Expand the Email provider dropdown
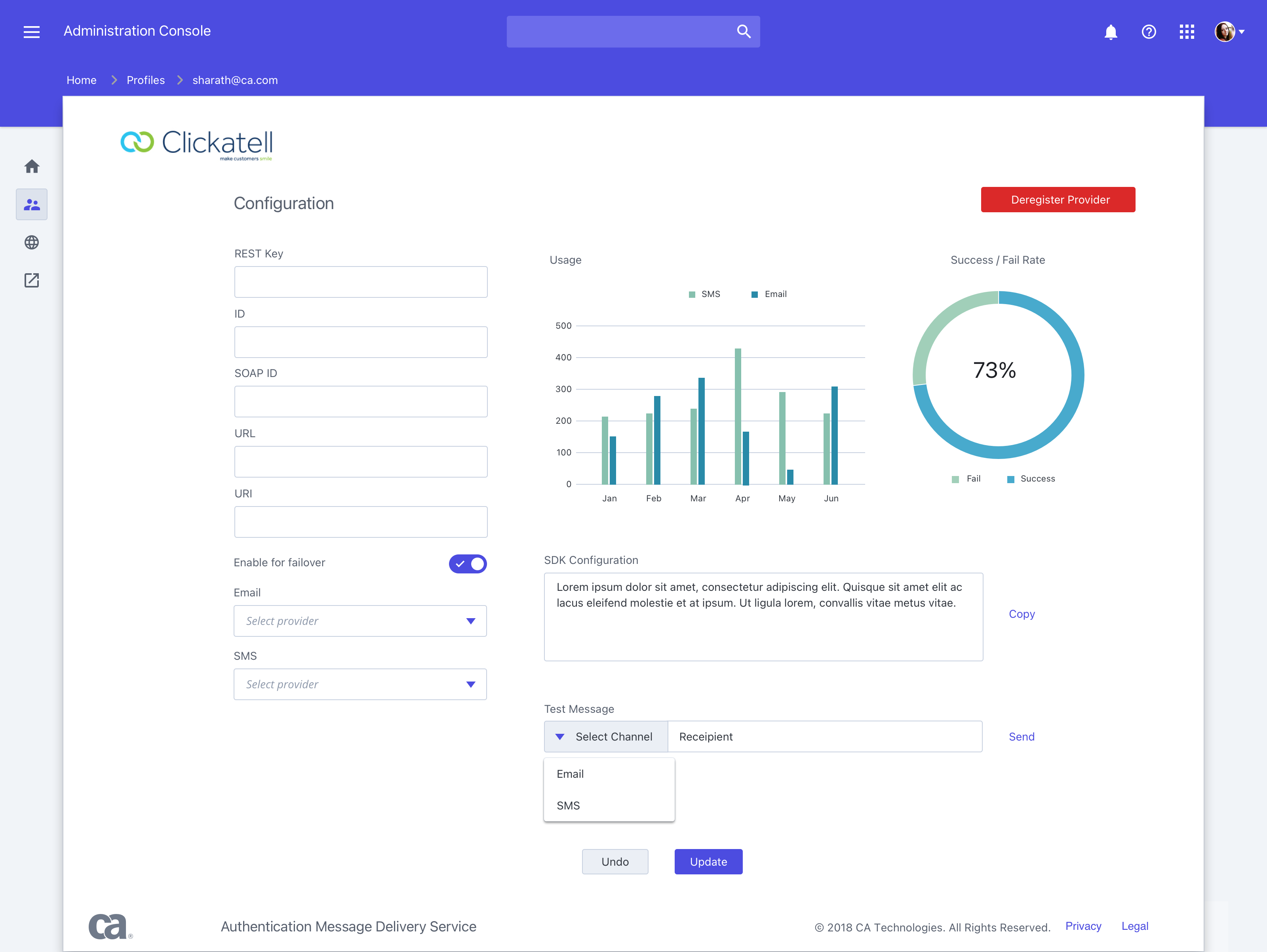1267x952 pixels. click(x=360, y=621)
